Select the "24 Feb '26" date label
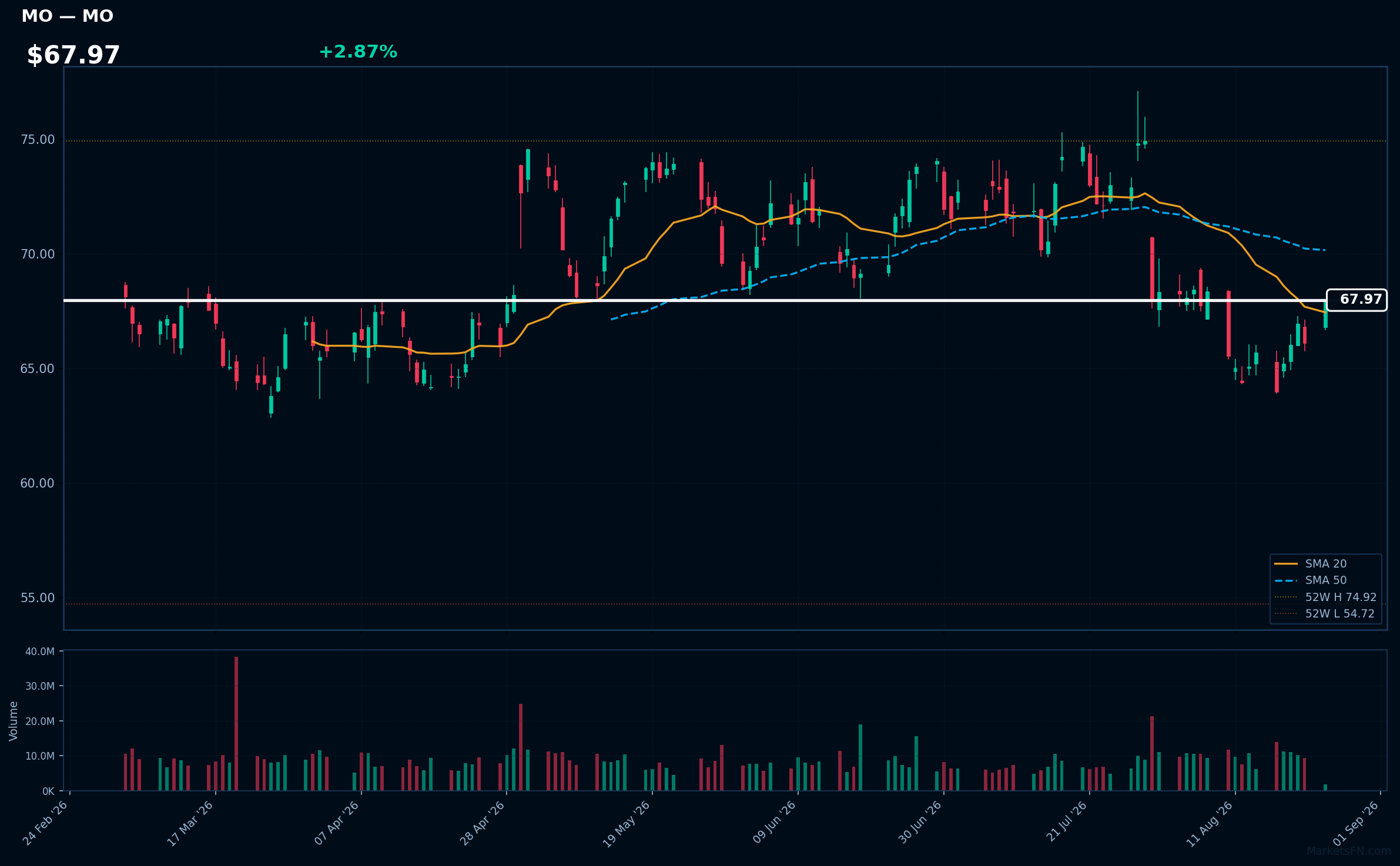 click(x=45, y=823)
